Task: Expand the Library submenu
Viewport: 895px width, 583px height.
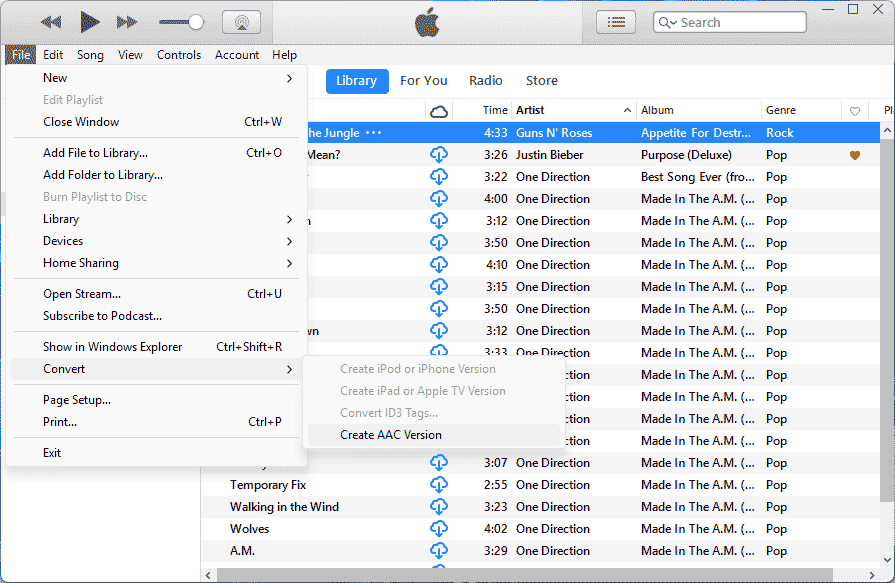Action: [156, 219]
